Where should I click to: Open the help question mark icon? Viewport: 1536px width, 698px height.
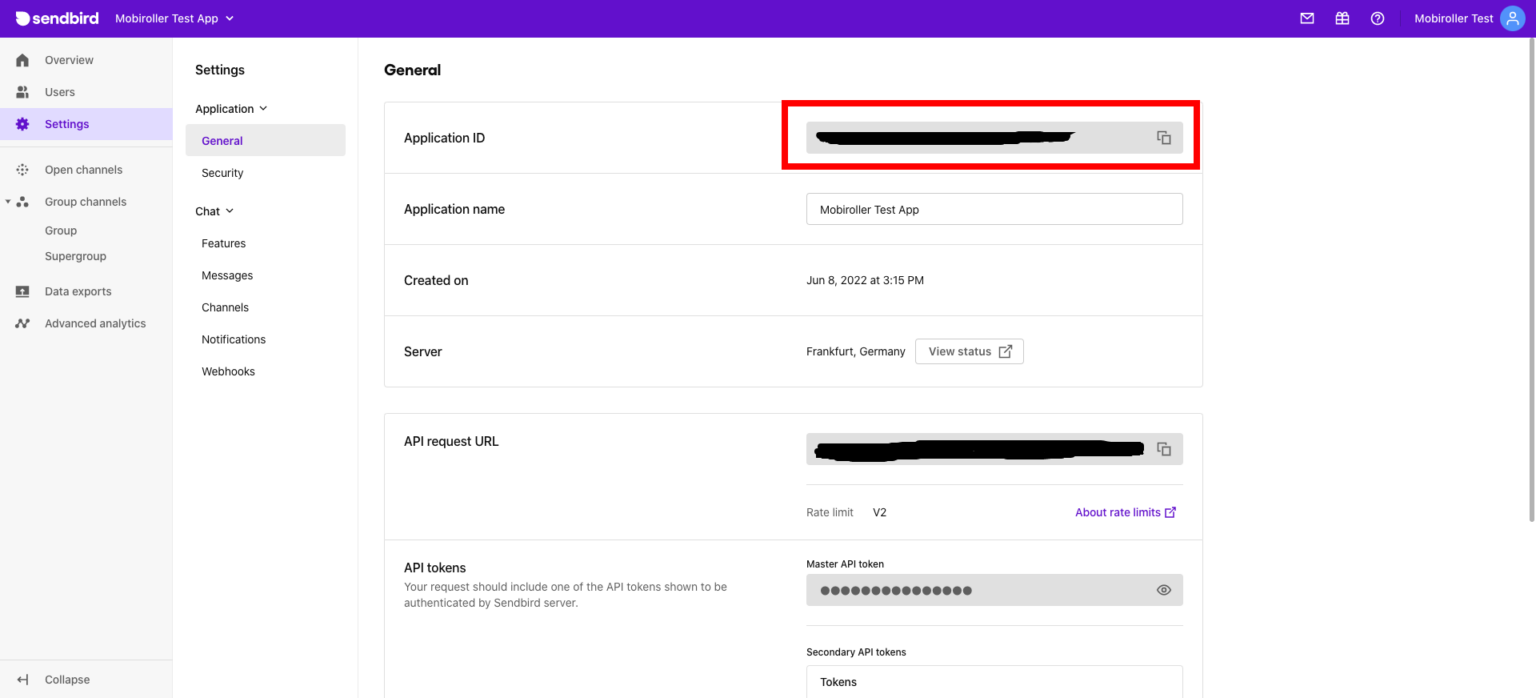(x=1377, y=18)
